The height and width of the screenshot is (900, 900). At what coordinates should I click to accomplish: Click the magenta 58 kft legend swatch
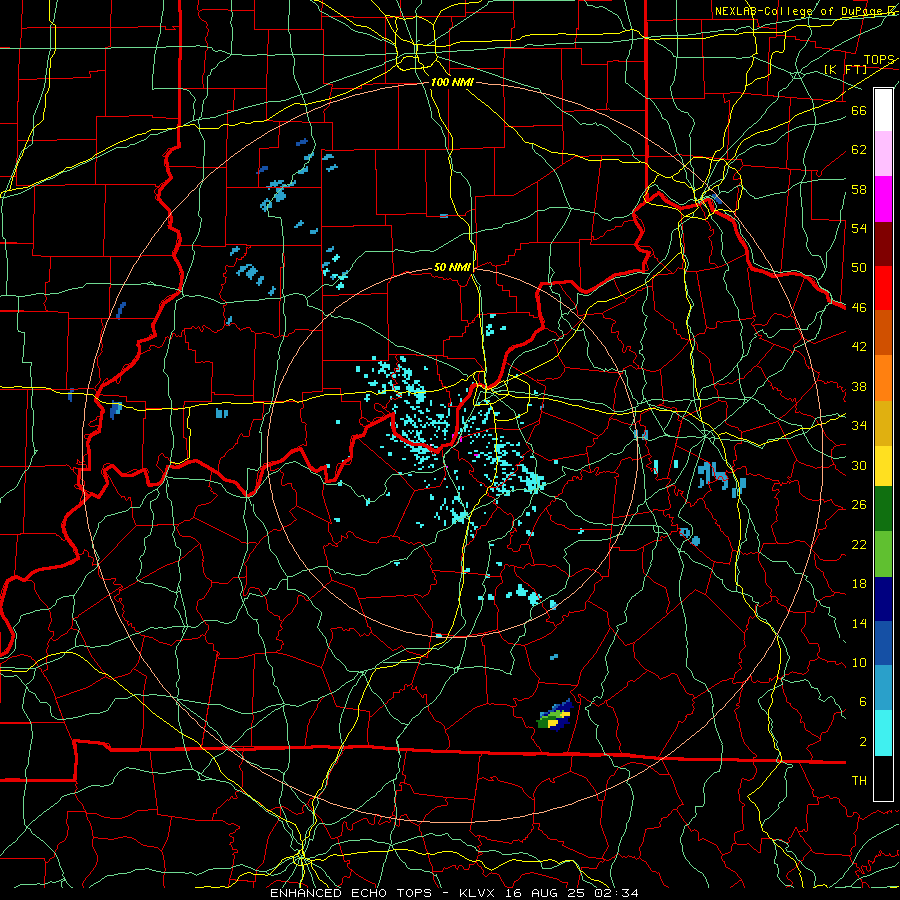tap(883, 199)
